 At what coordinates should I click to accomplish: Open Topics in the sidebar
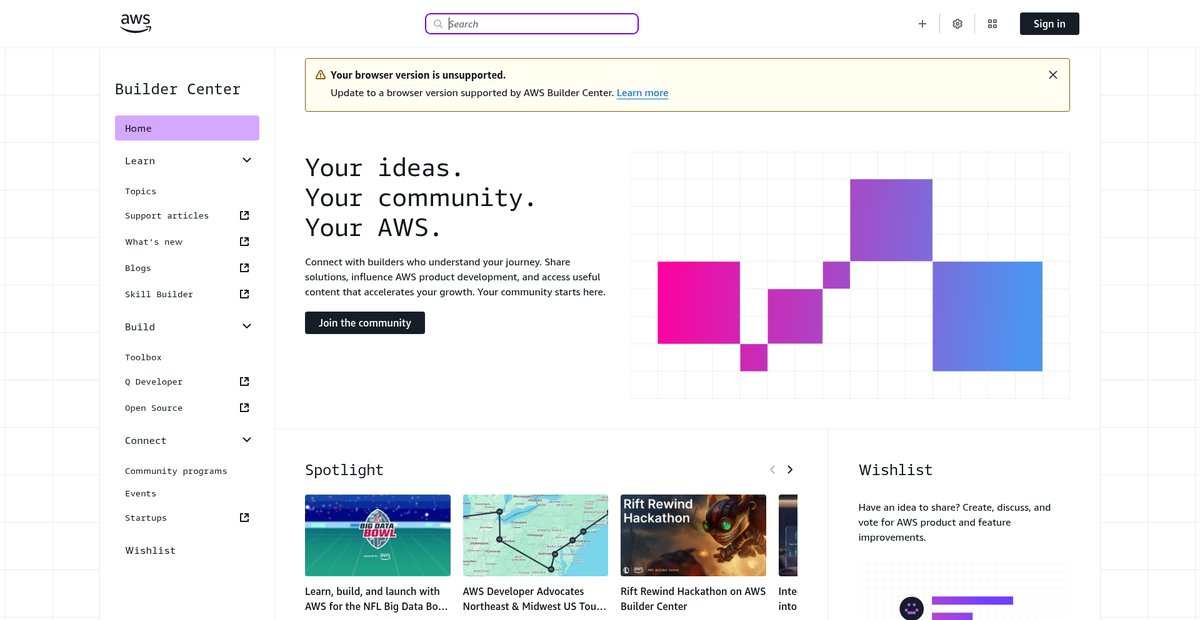coord(141,191)
